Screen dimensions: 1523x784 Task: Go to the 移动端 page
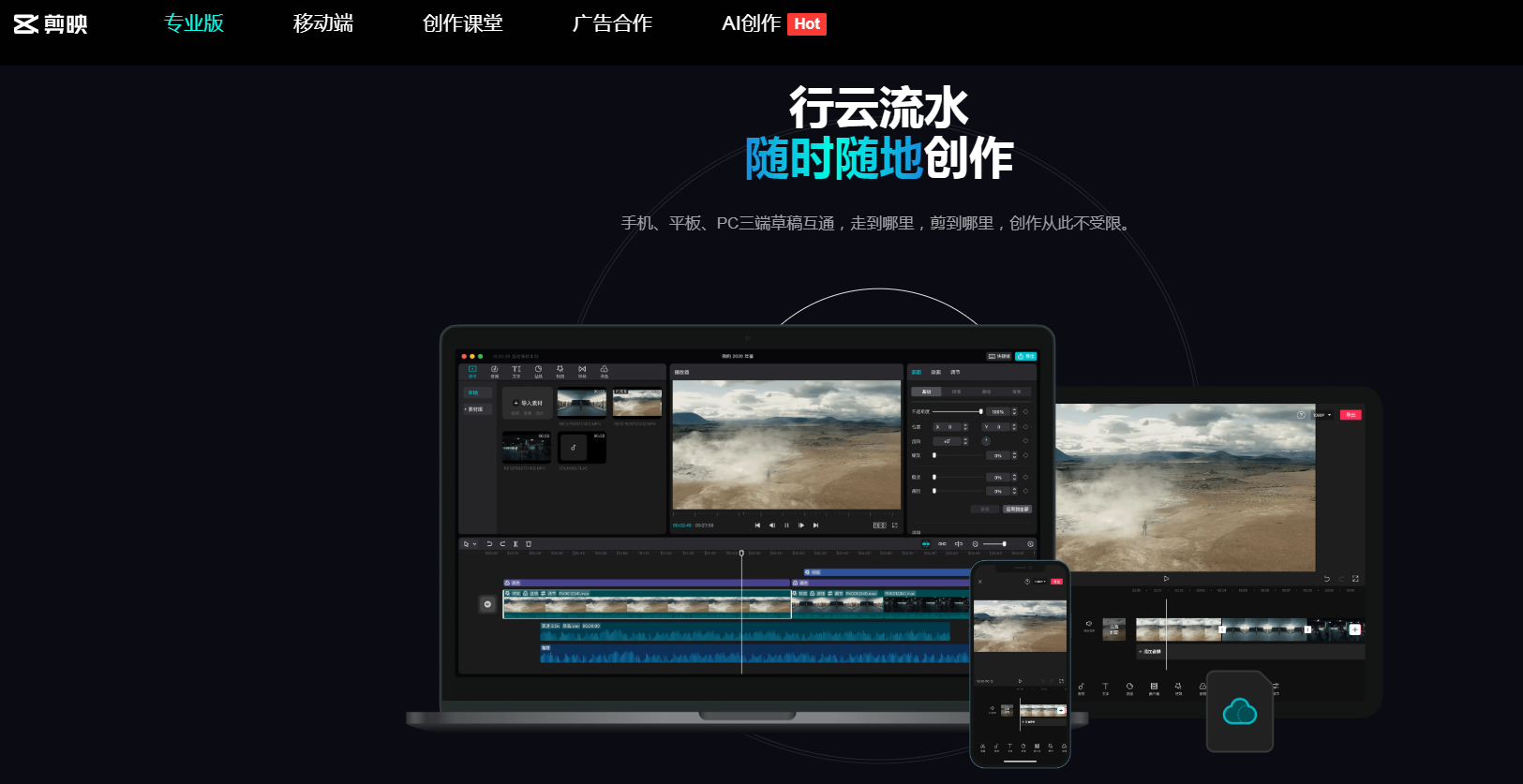click(x=322, y=23)
